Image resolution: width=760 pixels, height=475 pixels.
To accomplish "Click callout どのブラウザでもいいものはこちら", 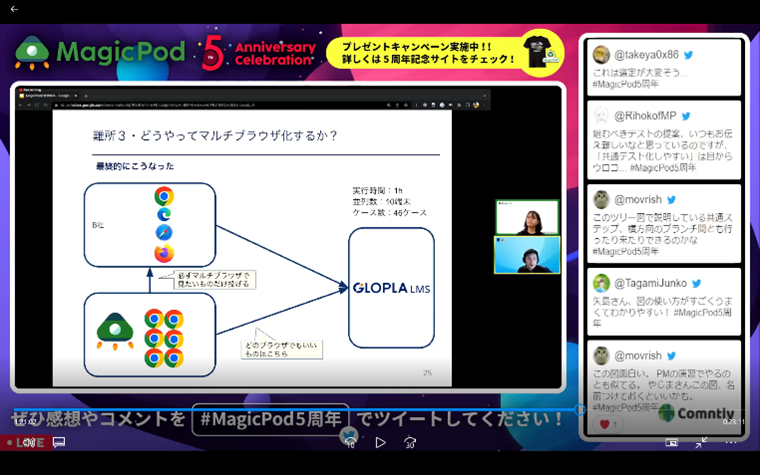I will 282,349.
